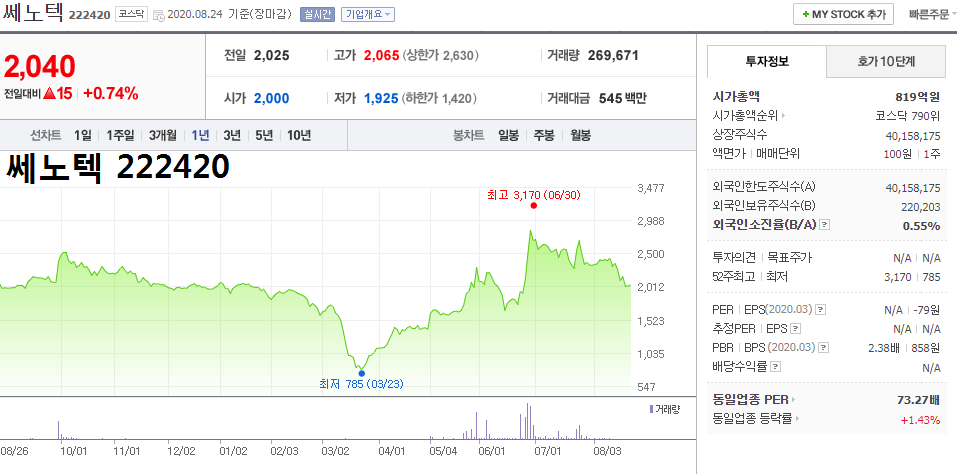
Task: Click the plus icon on MY STOCK 추가
Action: coord(806,15)
